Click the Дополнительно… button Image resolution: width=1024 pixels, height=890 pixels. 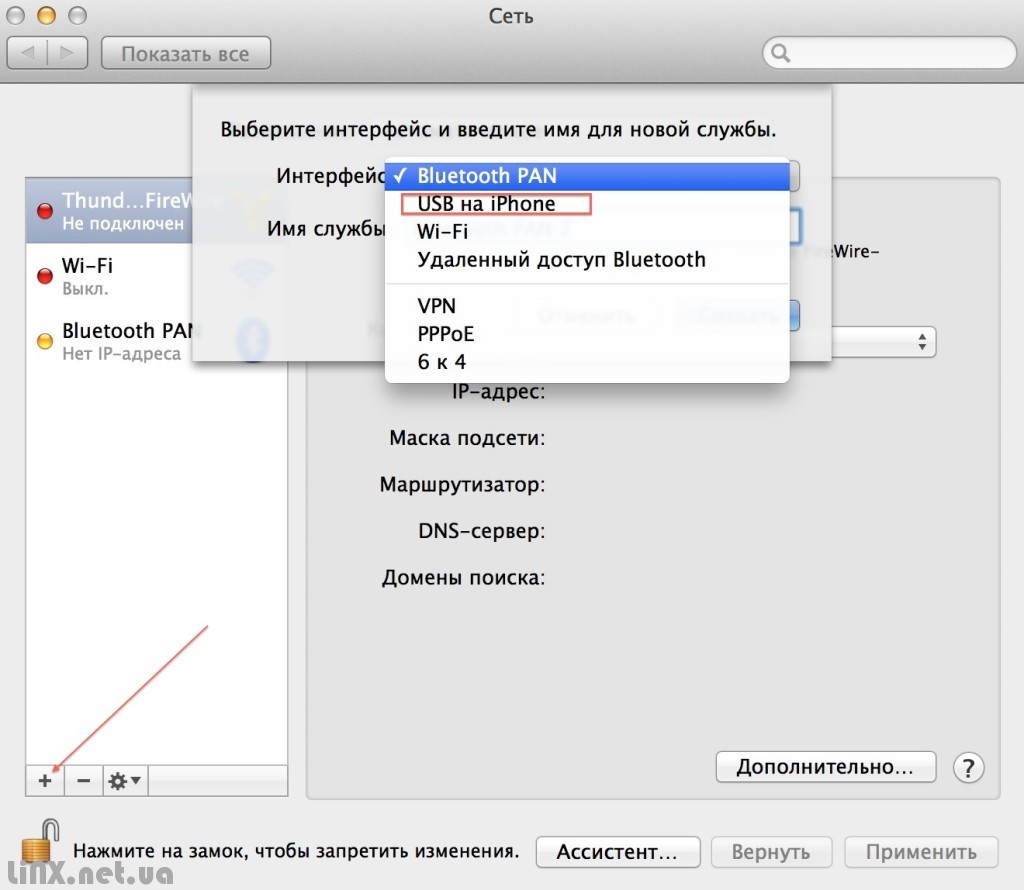coord(825,767)
